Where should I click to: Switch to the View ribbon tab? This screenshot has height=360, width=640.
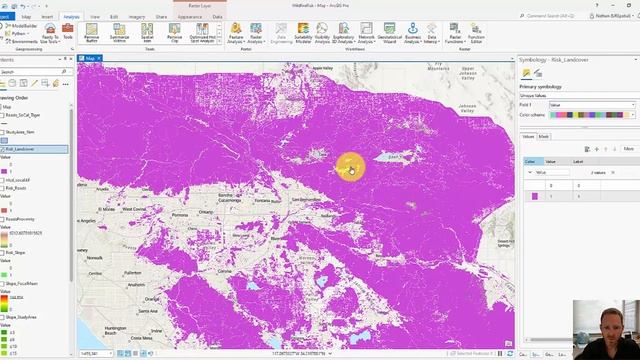click(95, 17)
